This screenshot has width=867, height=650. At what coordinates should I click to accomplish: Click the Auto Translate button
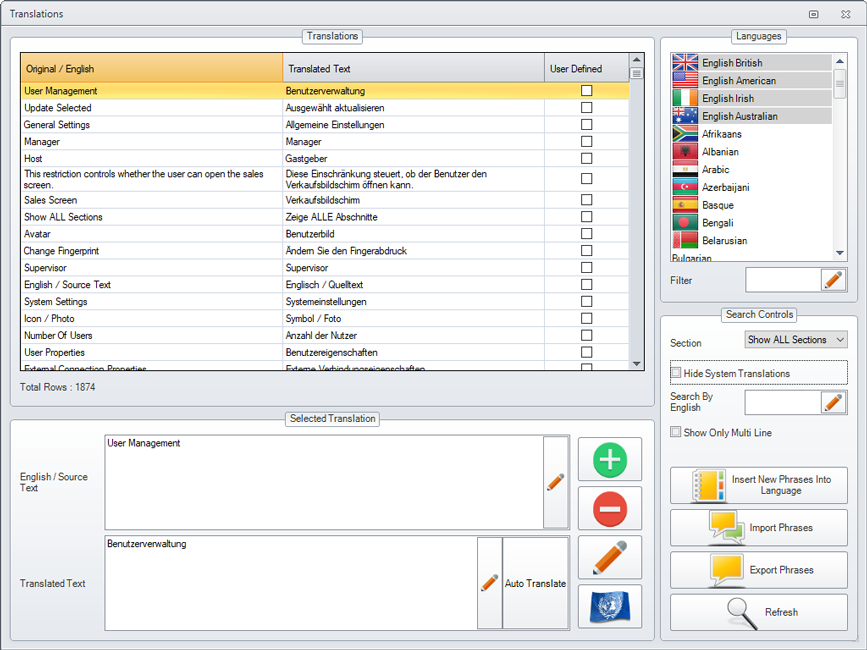point(535,583)
